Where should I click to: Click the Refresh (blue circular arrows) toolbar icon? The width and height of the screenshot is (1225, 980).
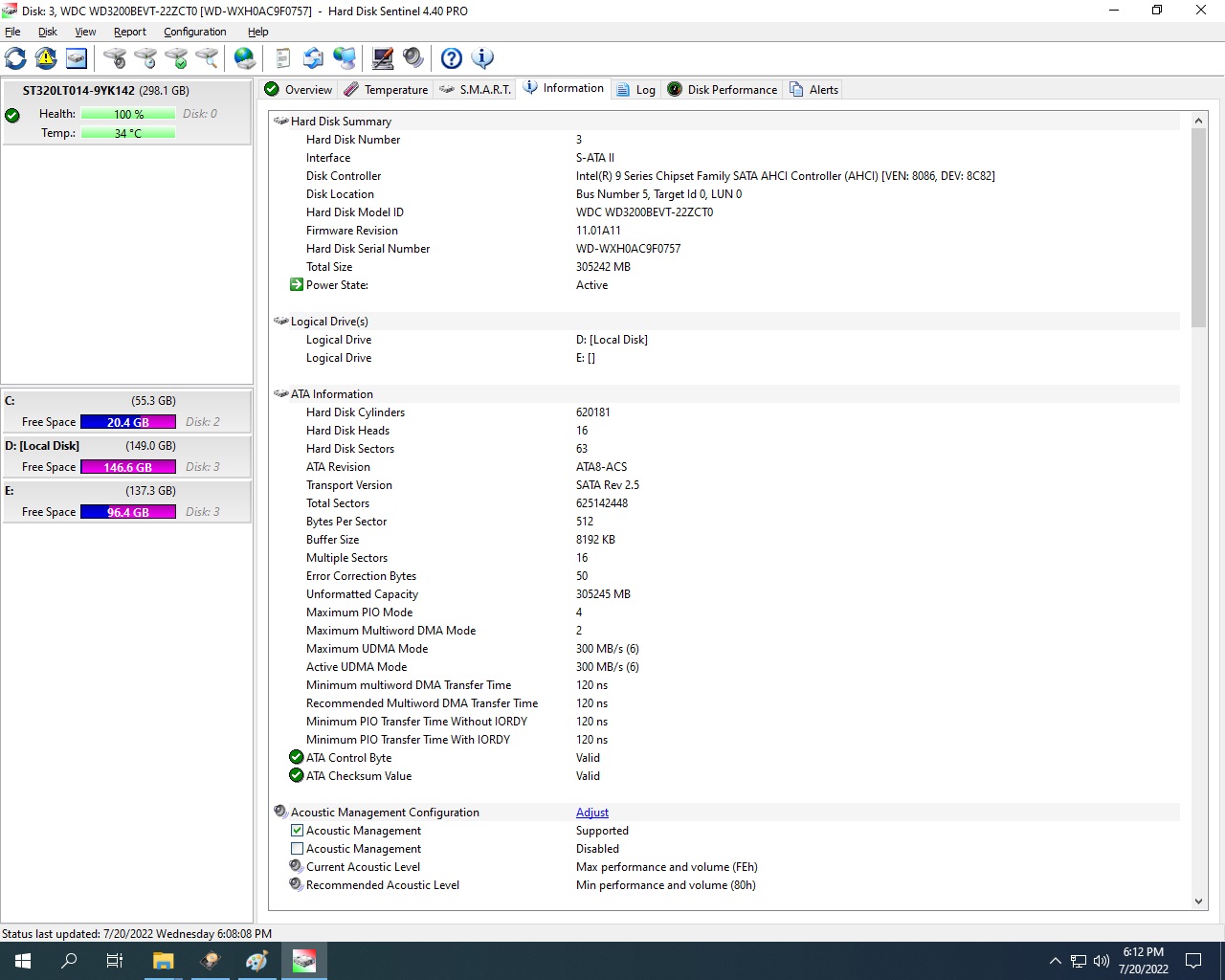[16, 58]
